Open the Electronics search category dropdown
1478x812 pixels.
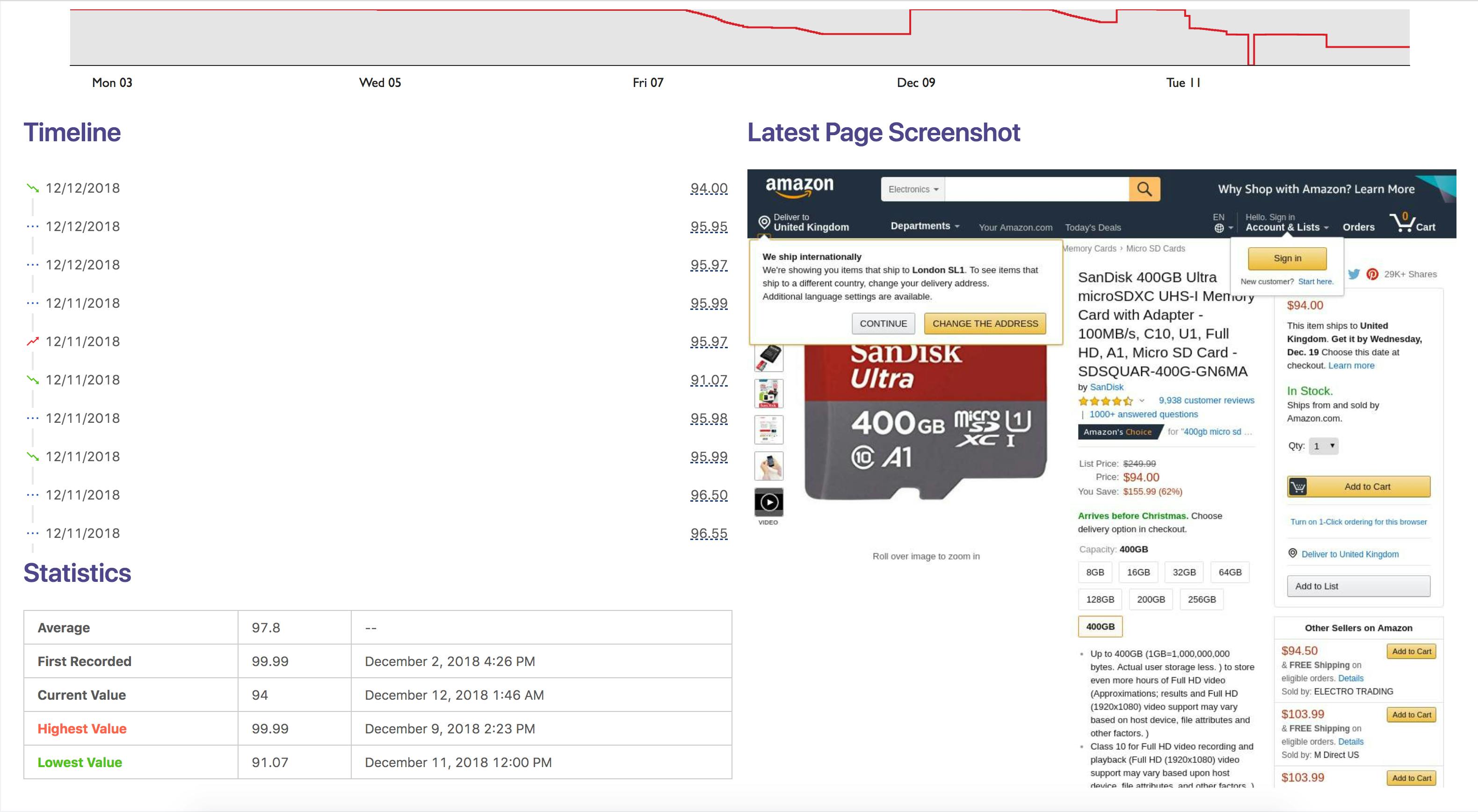(913, 189)
